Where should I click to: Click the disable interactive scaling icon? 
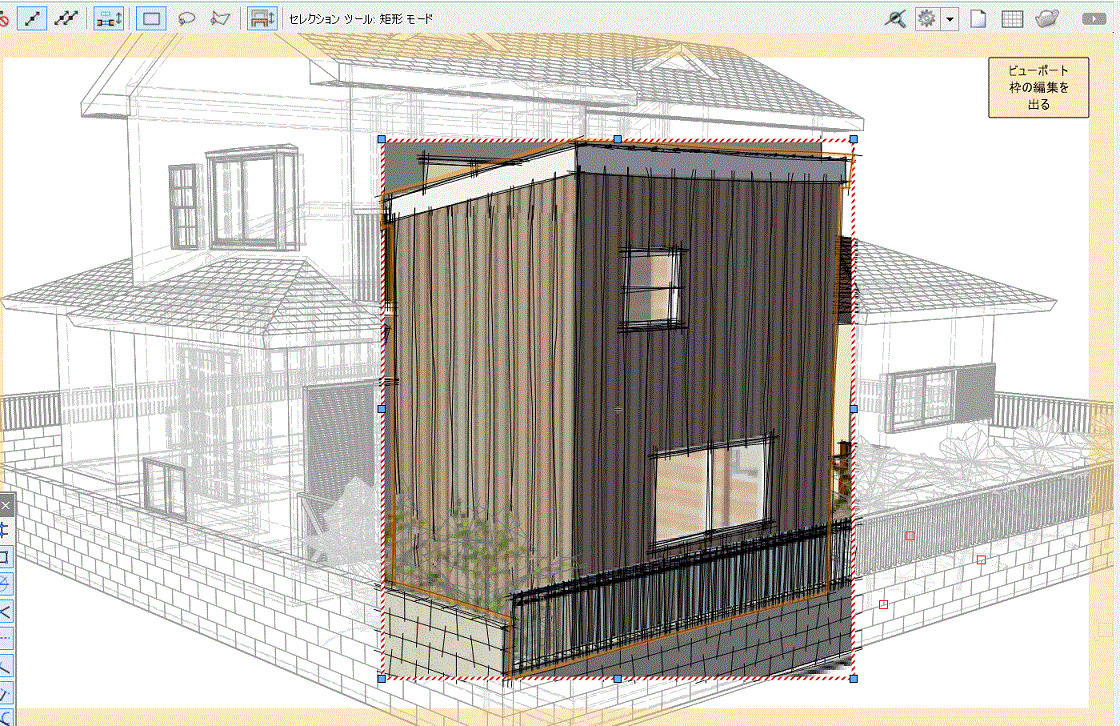(4, 19)
